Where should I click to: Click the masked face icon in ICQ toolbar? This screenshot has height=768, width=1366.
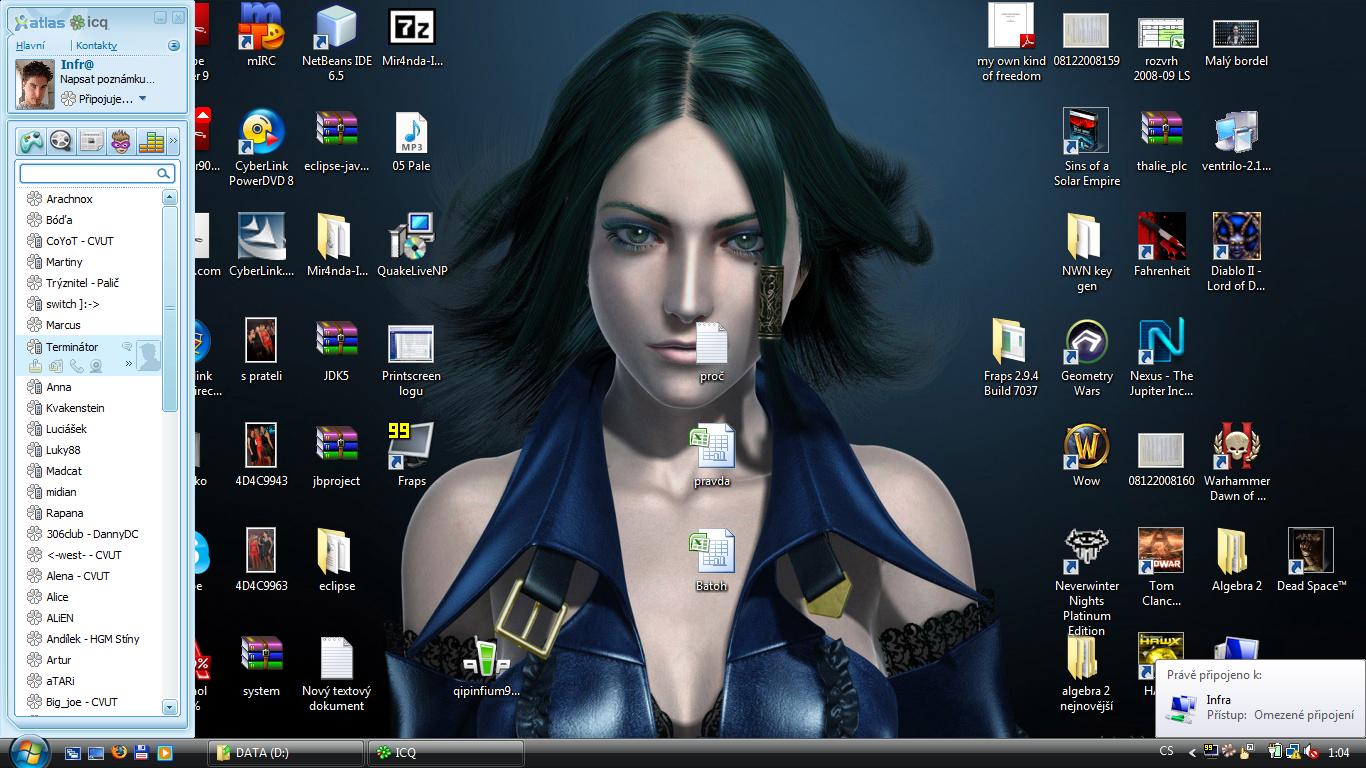point(121,141)
